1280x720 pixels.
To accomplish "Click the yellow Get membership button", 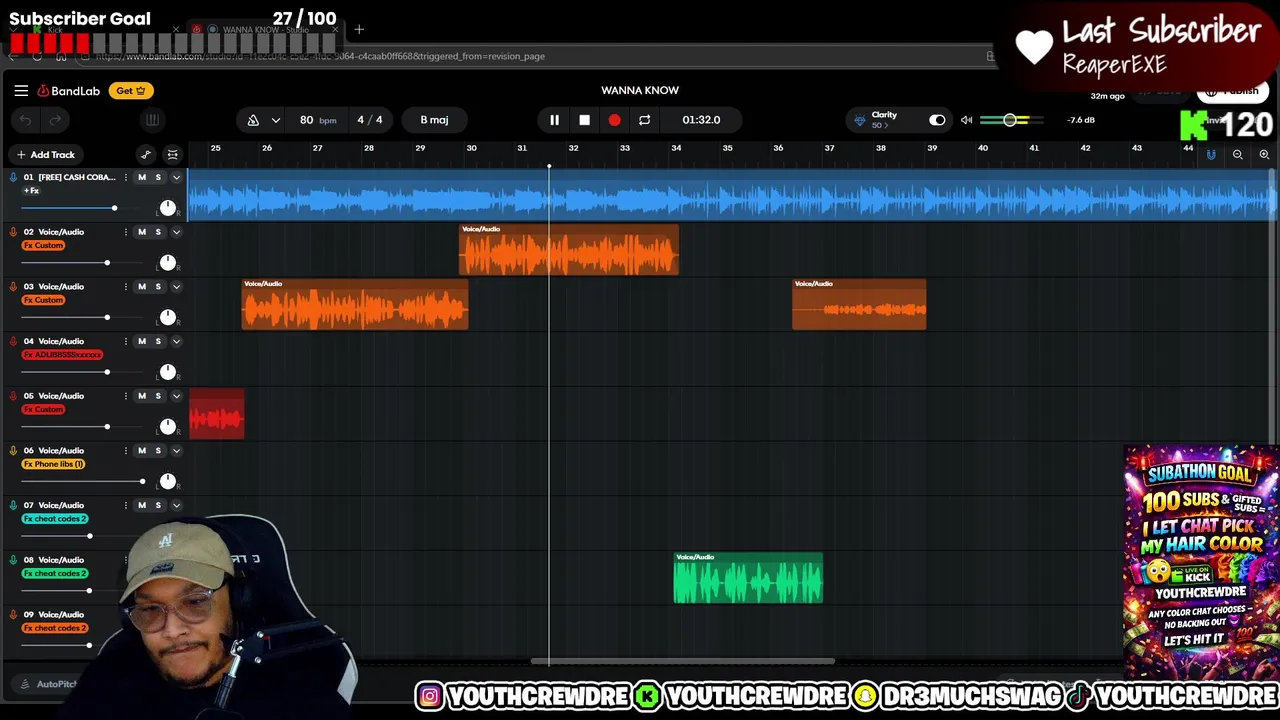I will click(x=130, y=91).
